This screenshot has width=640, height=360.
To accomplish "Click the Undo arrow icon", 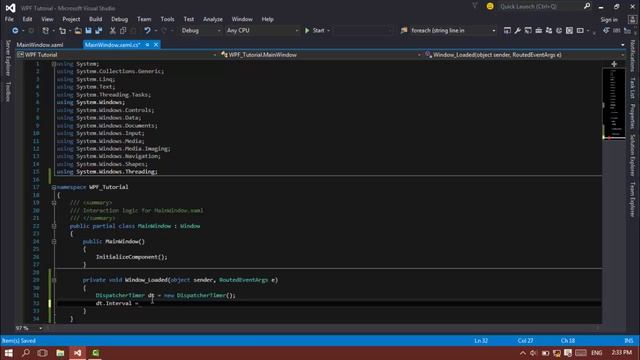I will click(147, 31).
